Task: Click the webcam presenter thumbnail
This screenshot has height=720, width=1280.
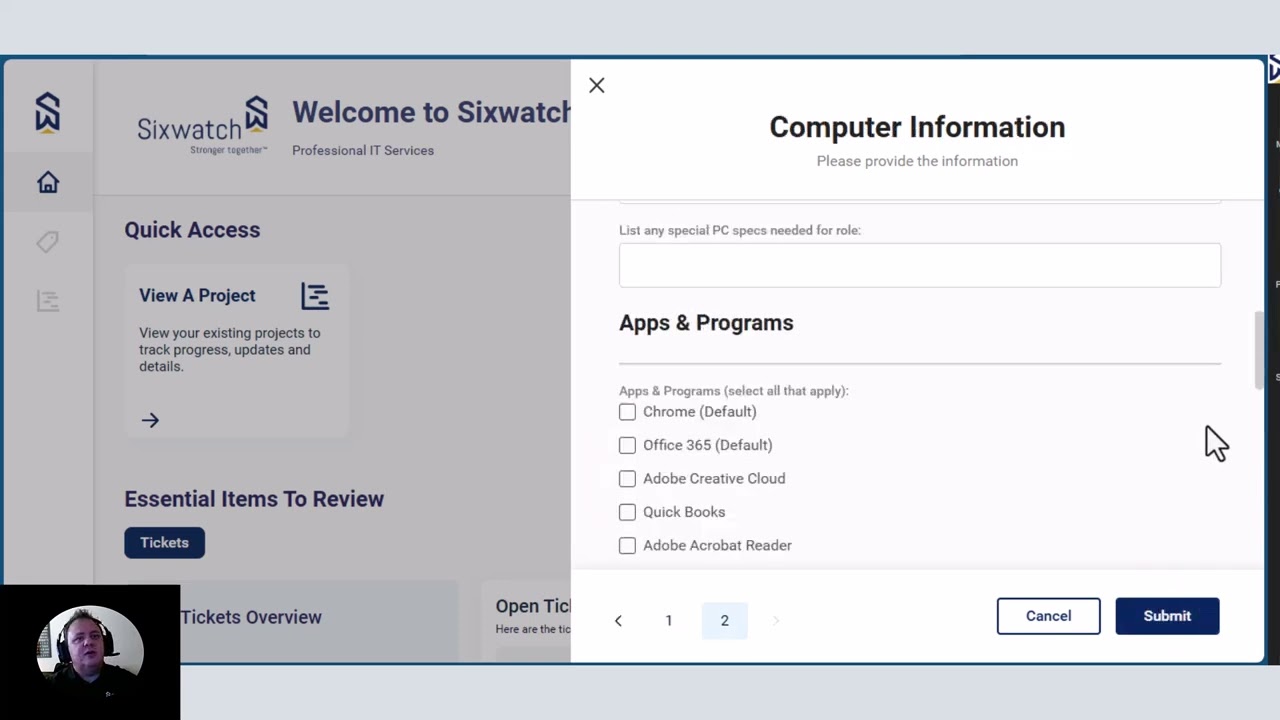Action: click(x=90, y=652)
